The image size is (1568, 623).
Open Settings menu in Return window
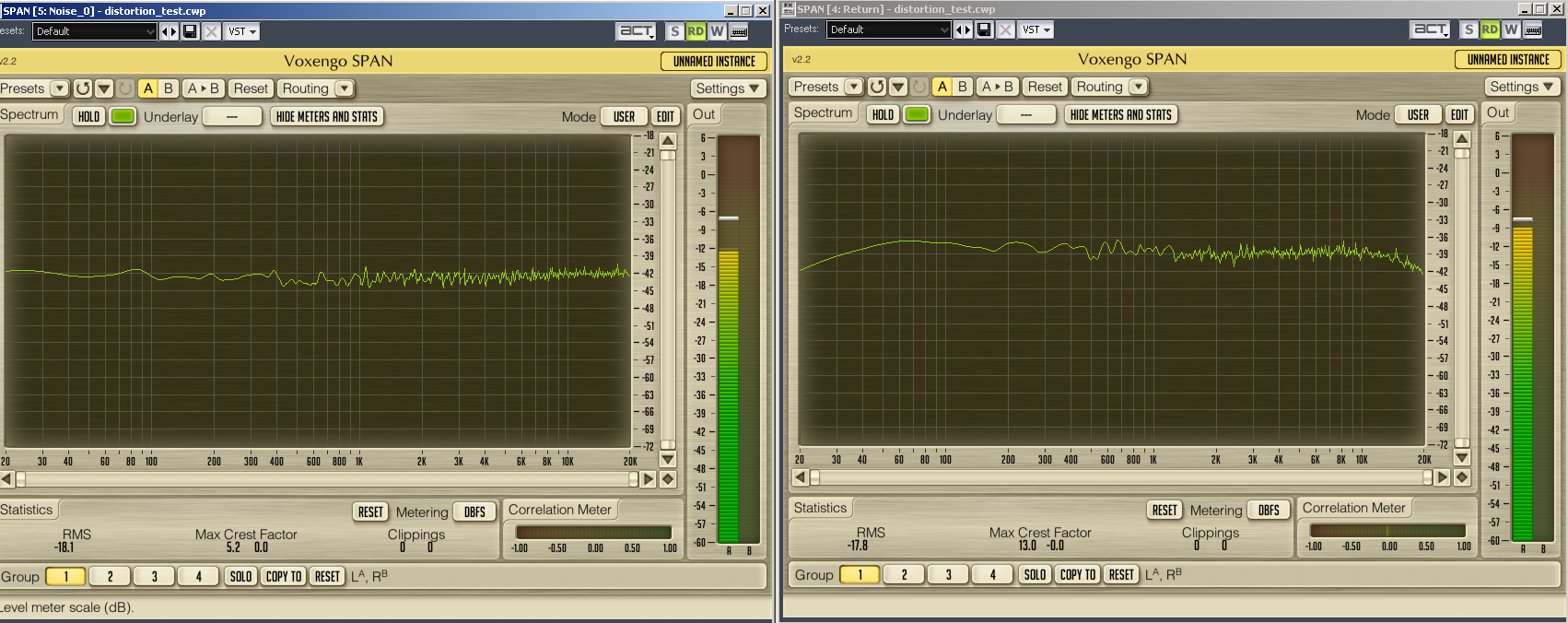click(1521, 87)
